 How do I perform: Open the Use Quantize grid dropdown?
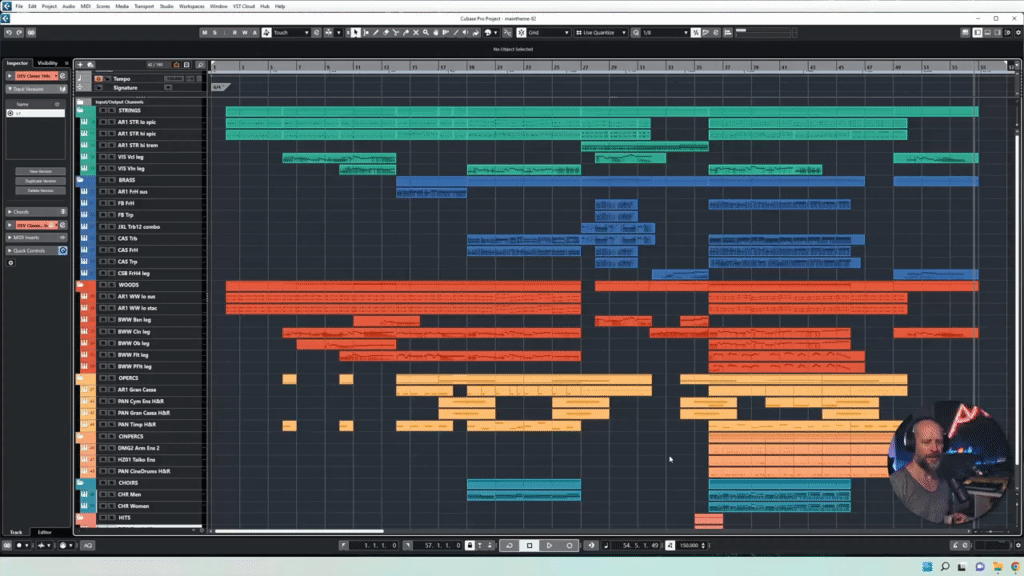click(601, 33)
